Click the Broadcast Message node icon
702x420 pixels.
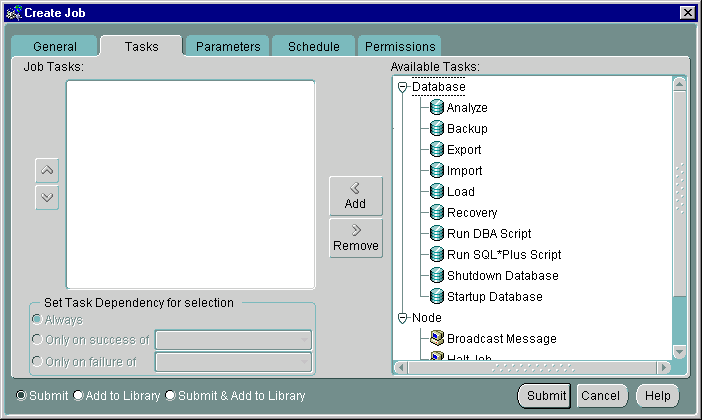(x=437, y=338)
